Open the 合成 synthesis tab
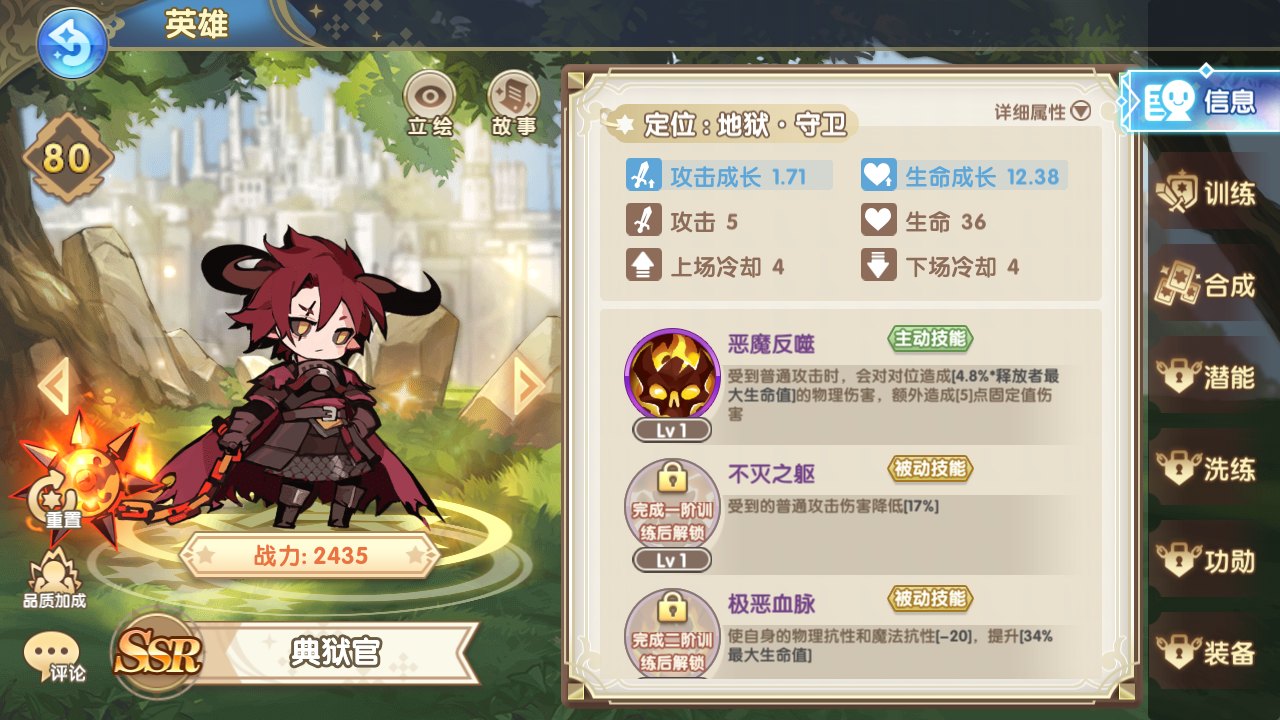 pos(1208,285)
